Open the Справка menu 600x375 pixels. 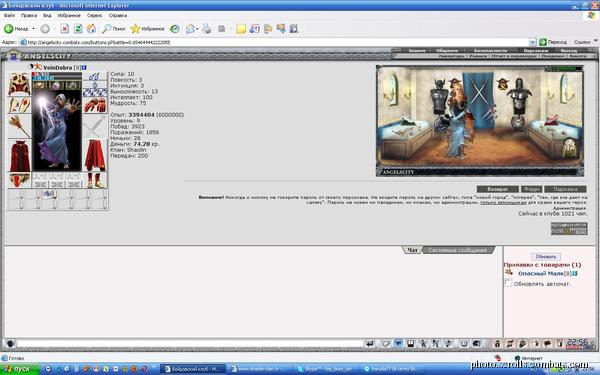(118, 15)
